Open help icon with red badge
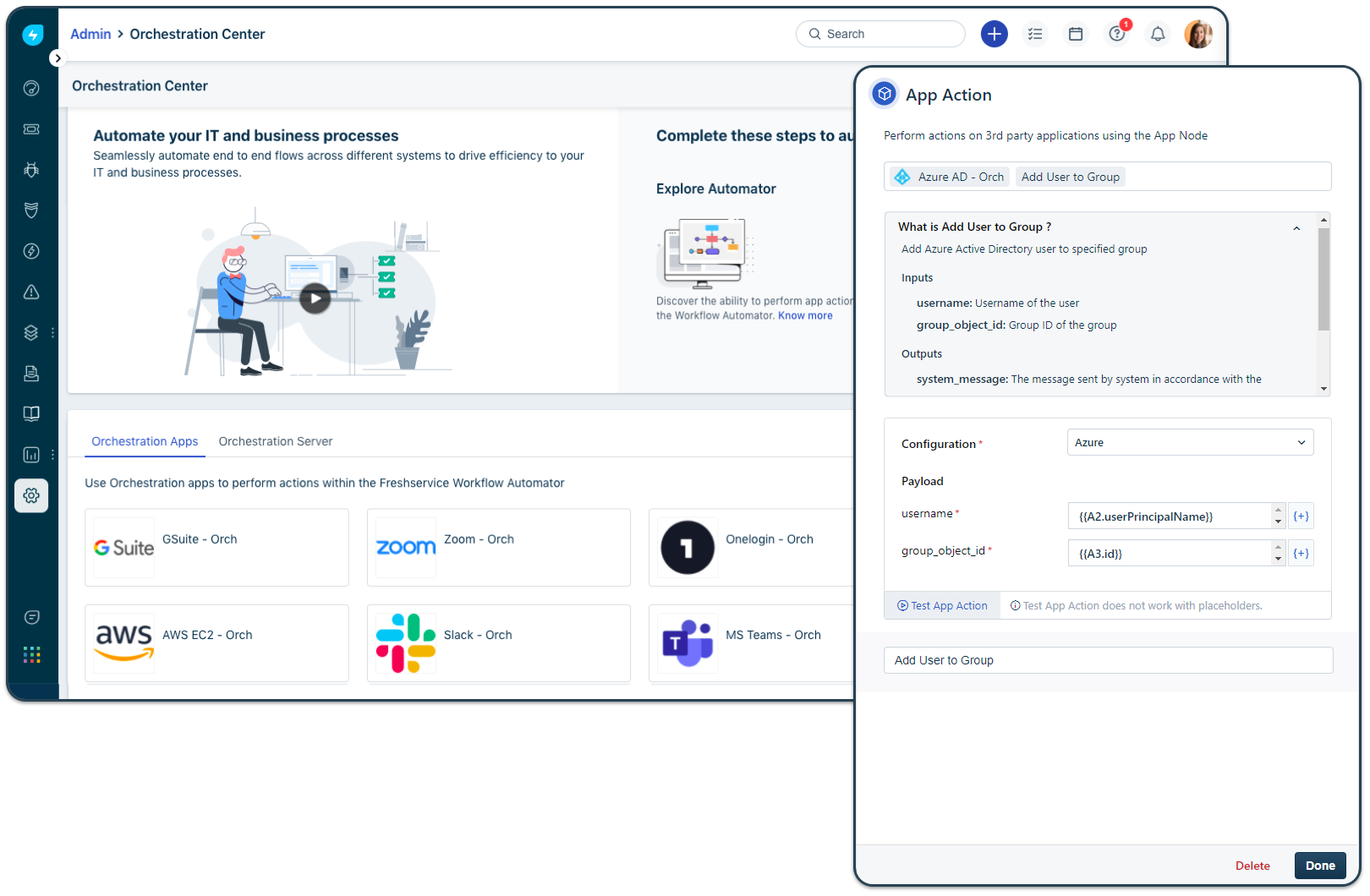Viewport: 1370px width, 896px height. [x=1117, y=34]
